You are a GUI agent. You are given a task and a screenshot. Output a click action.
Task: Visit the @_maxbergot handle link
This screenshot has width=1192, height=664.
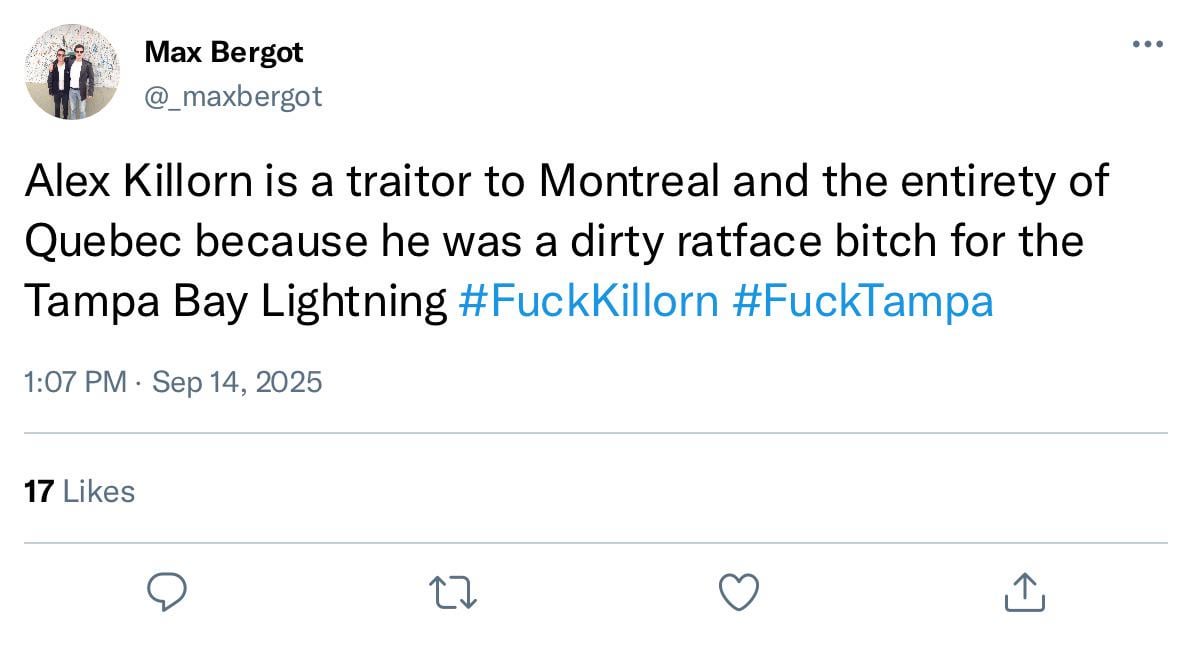[x=233, y=96]
